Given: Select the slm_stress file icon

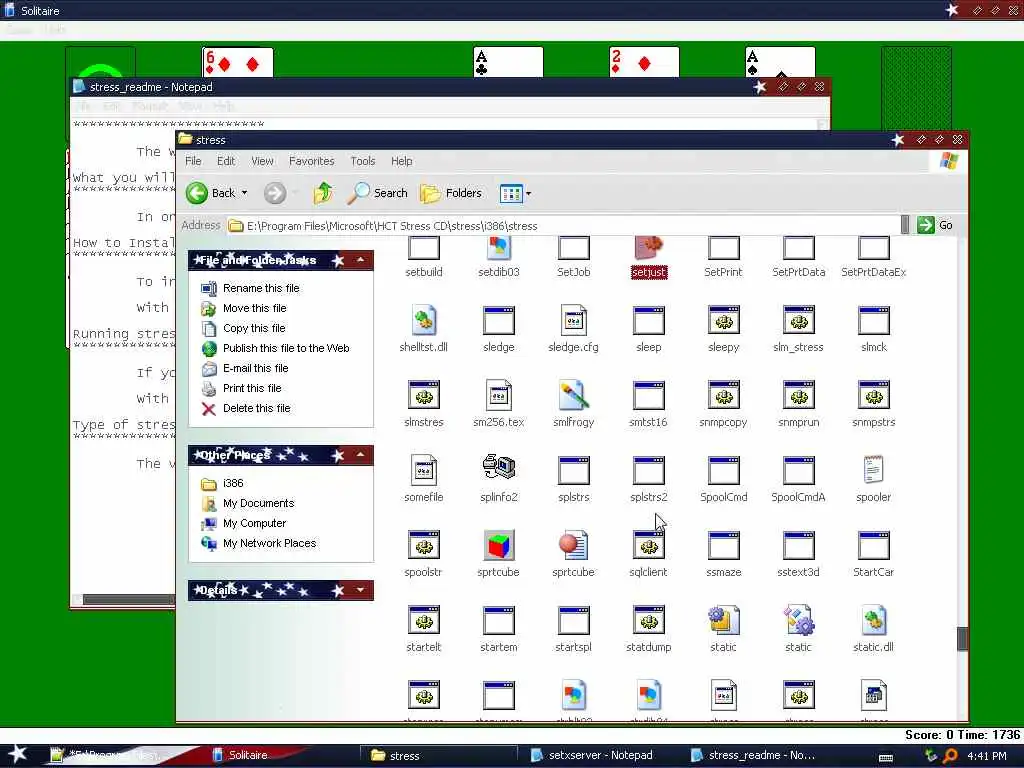Looking at the screenshot, I should 798,321.
